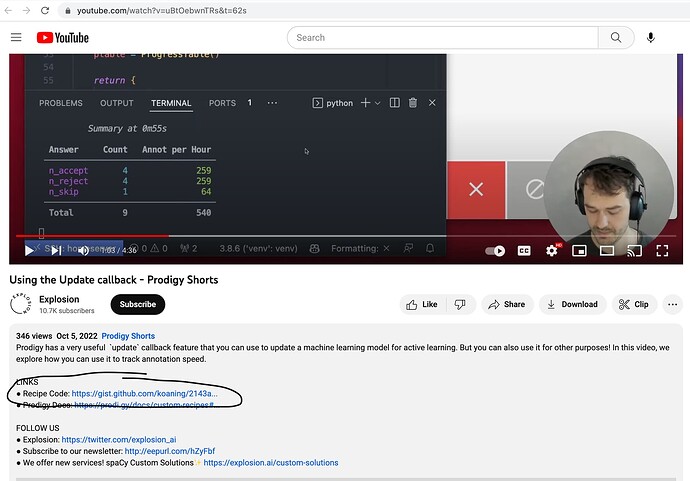The width and height of the screenshot is (690, 481).
Task: Open the Recipe Code gist.github.com link
Action: pyautogui.click(x=144, y=393)
